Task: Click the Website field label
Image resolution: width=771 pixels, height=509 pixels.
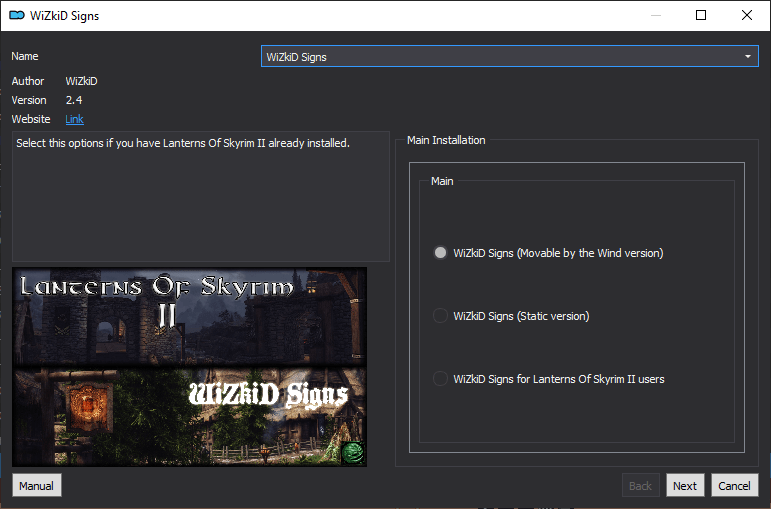Action: pyautogui.click(x=31, y=119)
